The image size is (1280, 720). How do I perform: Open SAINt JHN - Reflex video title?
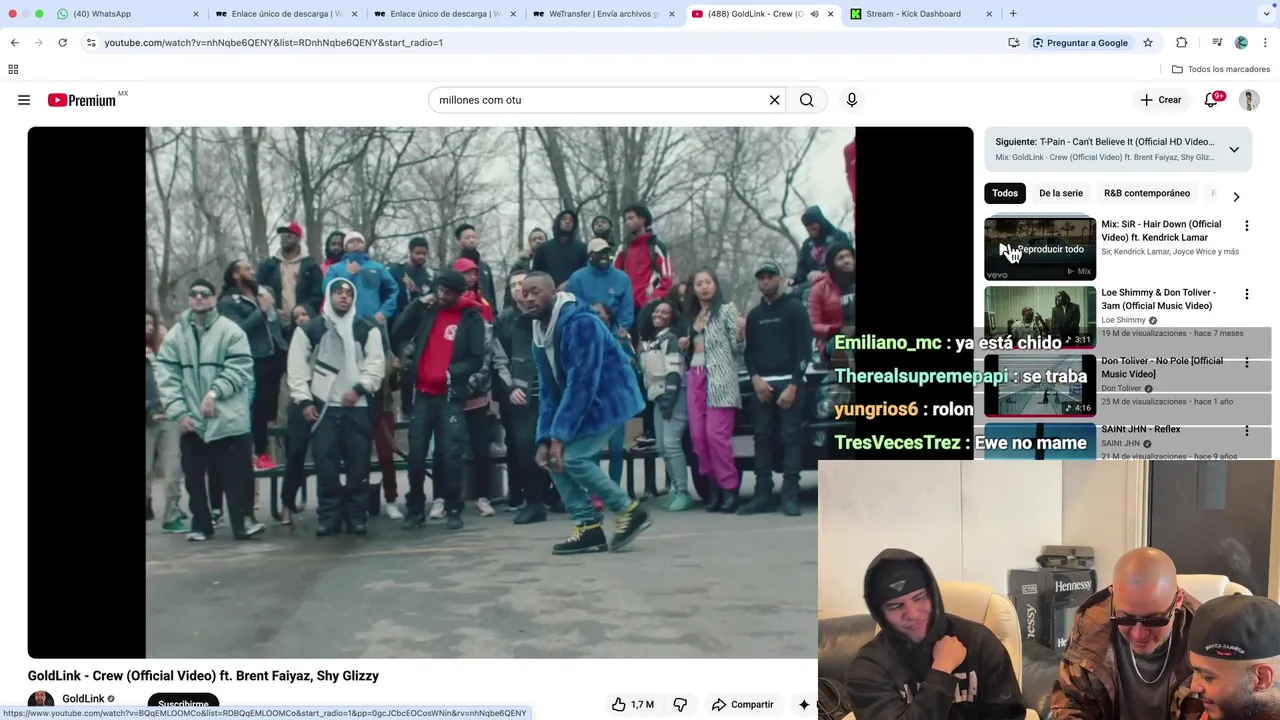1141,429
